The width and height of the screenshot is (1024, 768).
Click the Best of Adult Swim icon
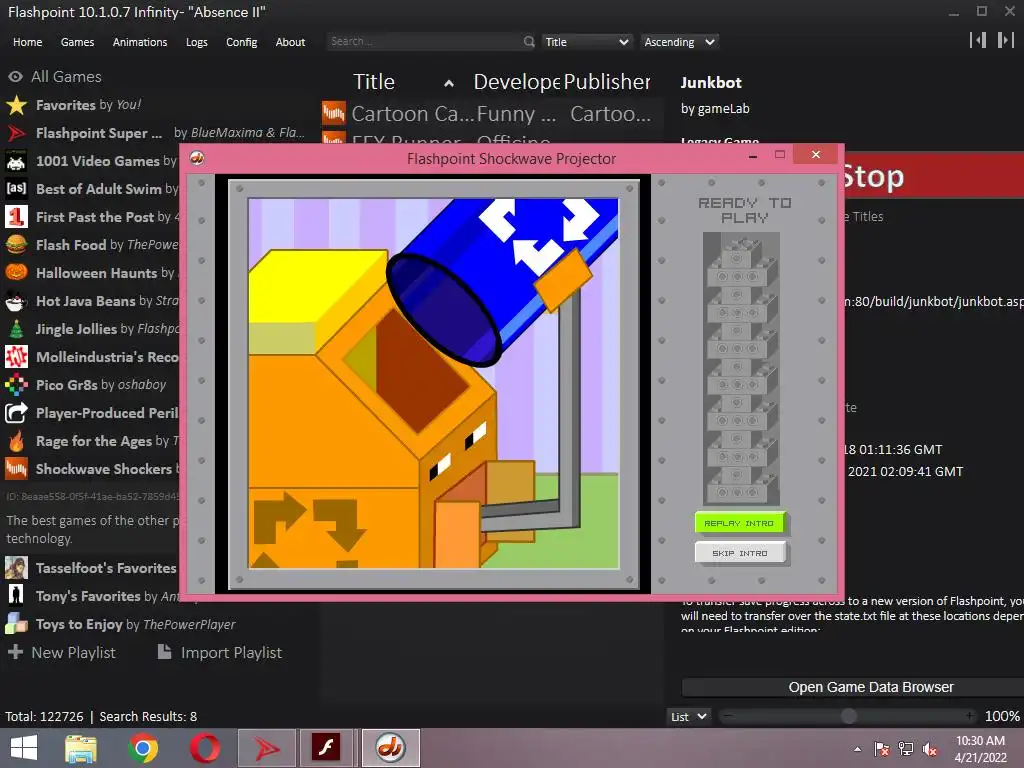click(x=16, y=189)
